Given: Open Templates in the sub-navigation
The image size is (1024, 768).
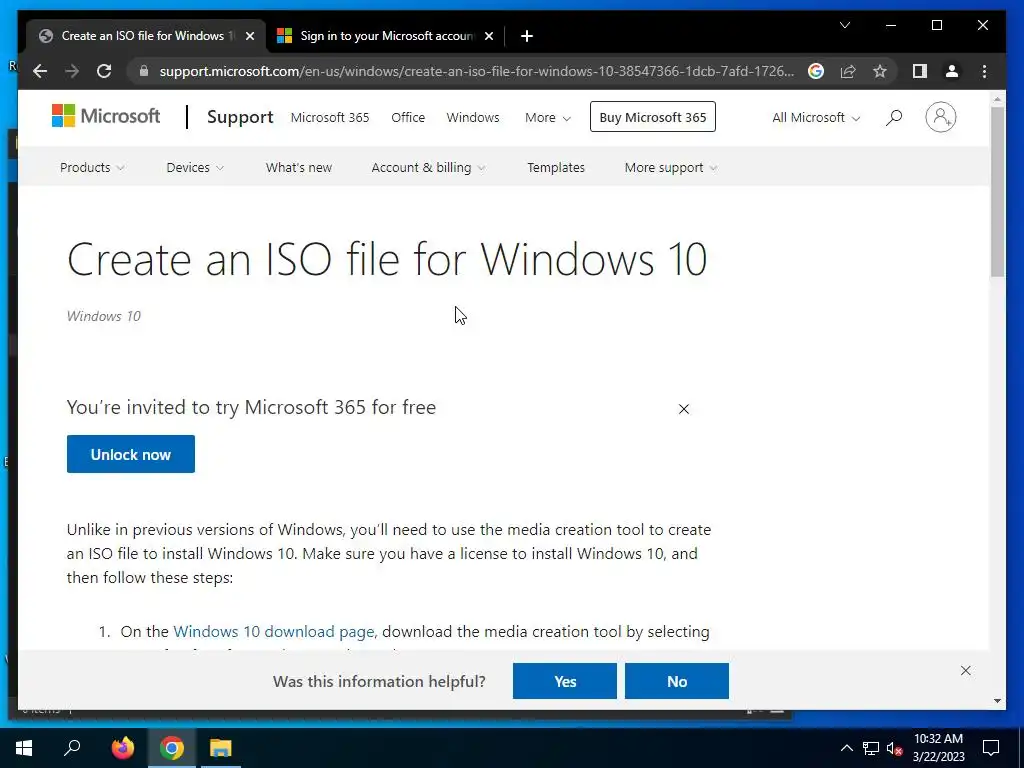Looking at the screenshot, I should (556, 167).
